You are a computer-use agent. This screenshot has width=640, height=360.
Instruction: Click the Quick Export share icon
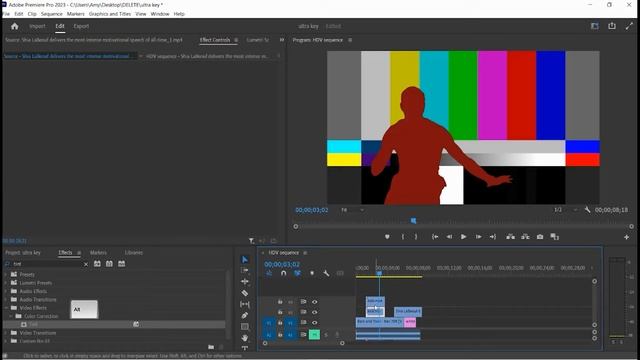point(612,26)
